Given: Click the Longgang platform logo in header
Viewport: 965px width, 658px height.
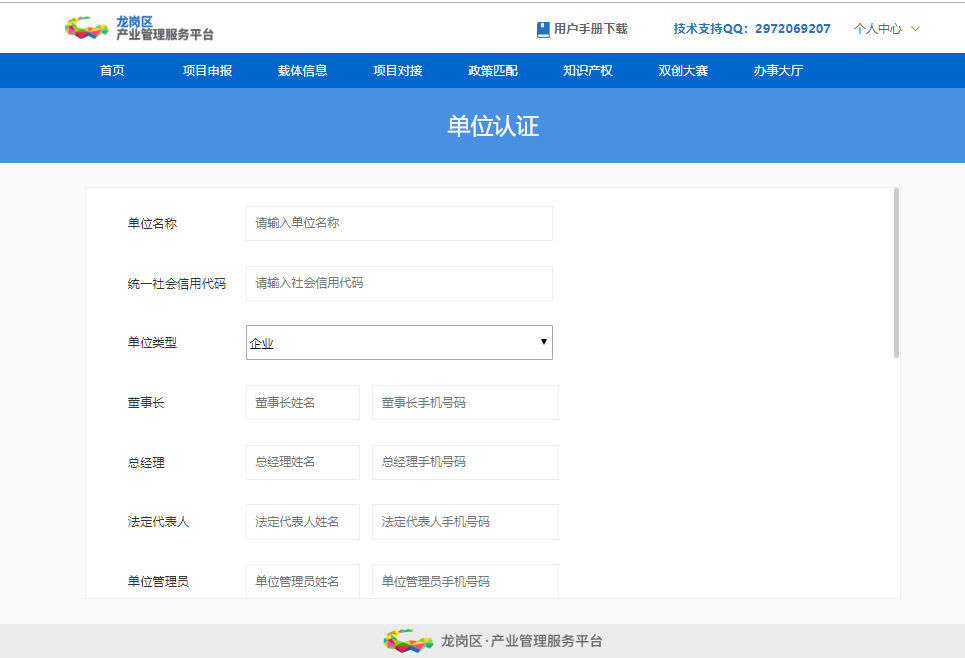Looking at the screenshot, I should click(139, 28).
